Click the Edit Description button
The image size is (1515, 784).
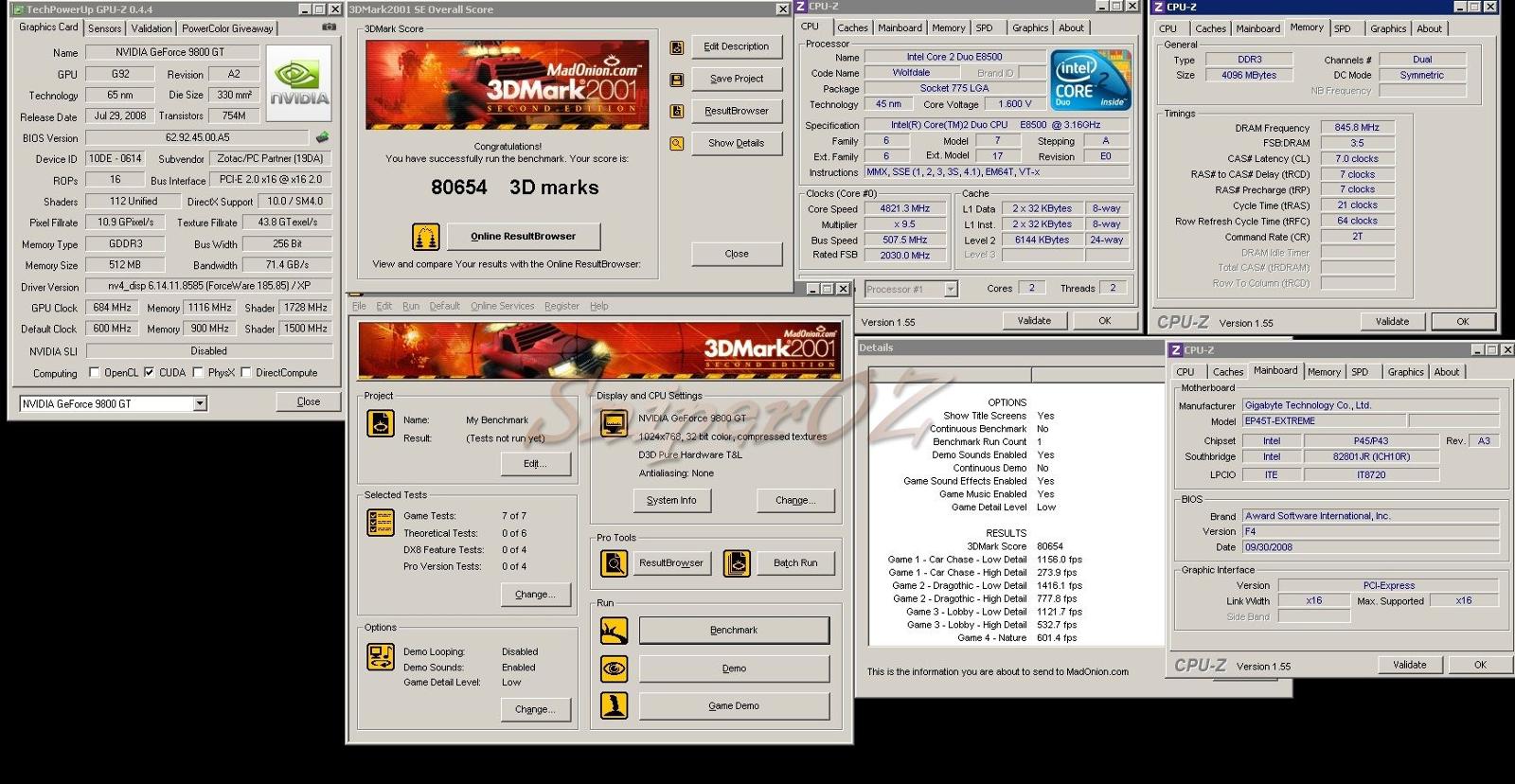click(x=736, y=46)
